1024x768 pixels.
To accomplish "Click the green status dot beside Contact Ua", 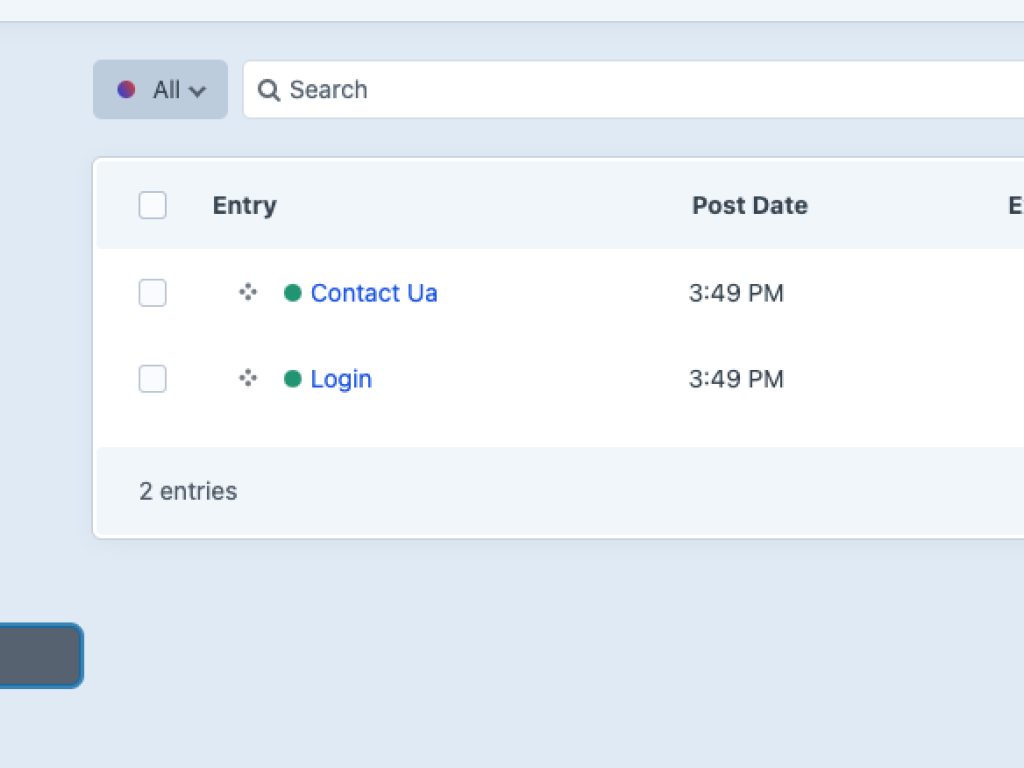I will pos(293,293).
